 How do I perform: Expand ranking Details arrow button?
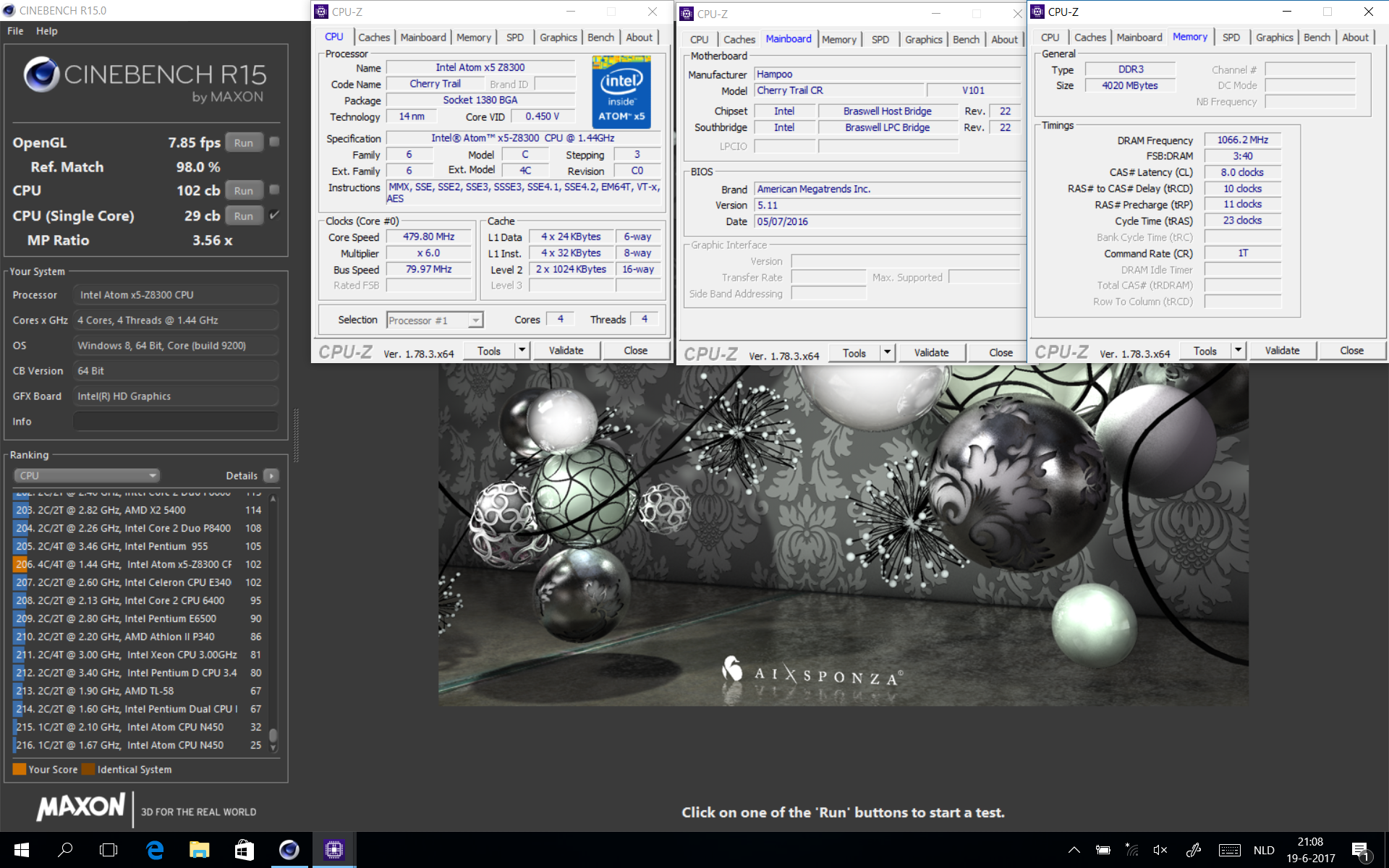click(271, 475)
